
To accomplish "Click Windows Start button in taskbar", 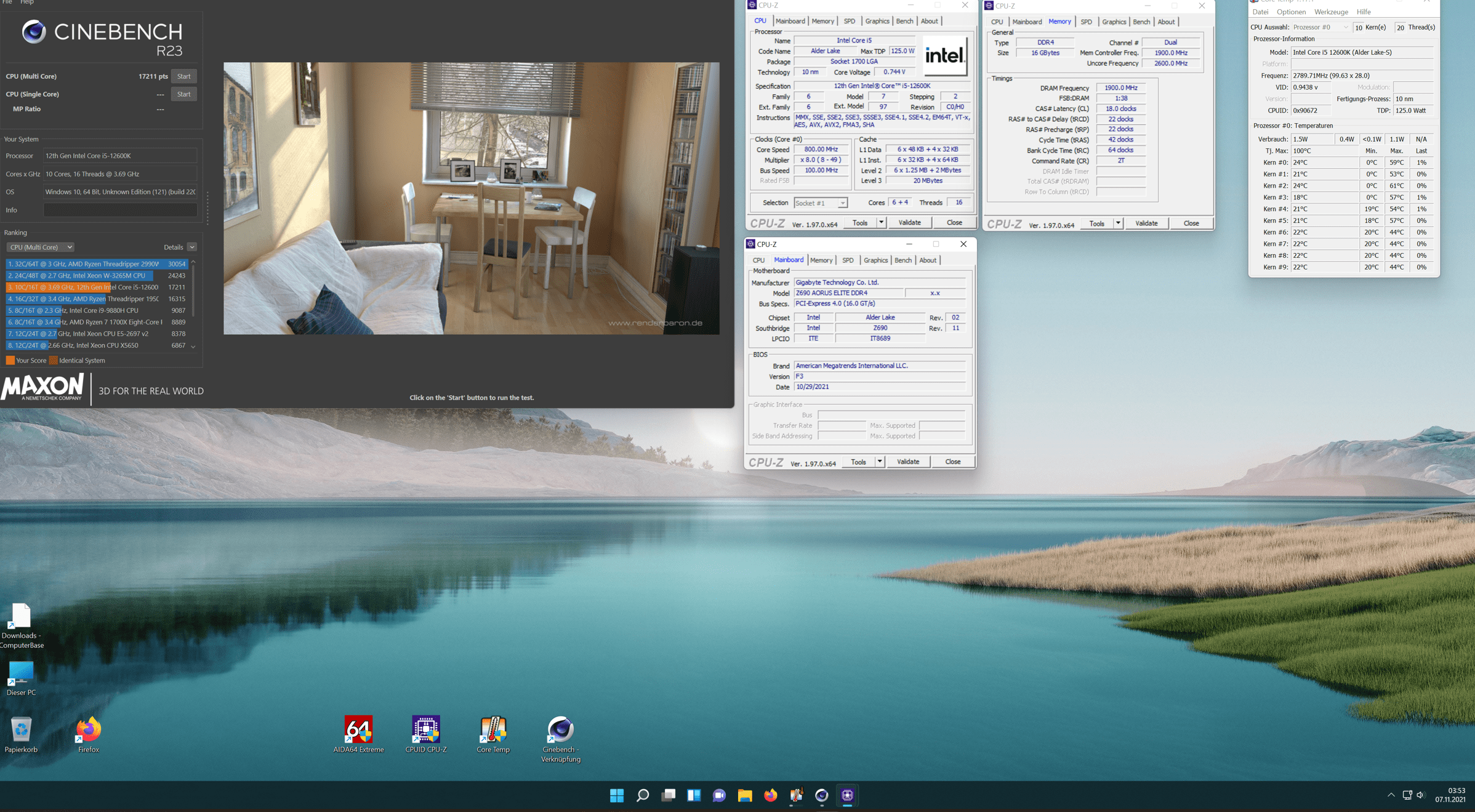I will (616, 795).
